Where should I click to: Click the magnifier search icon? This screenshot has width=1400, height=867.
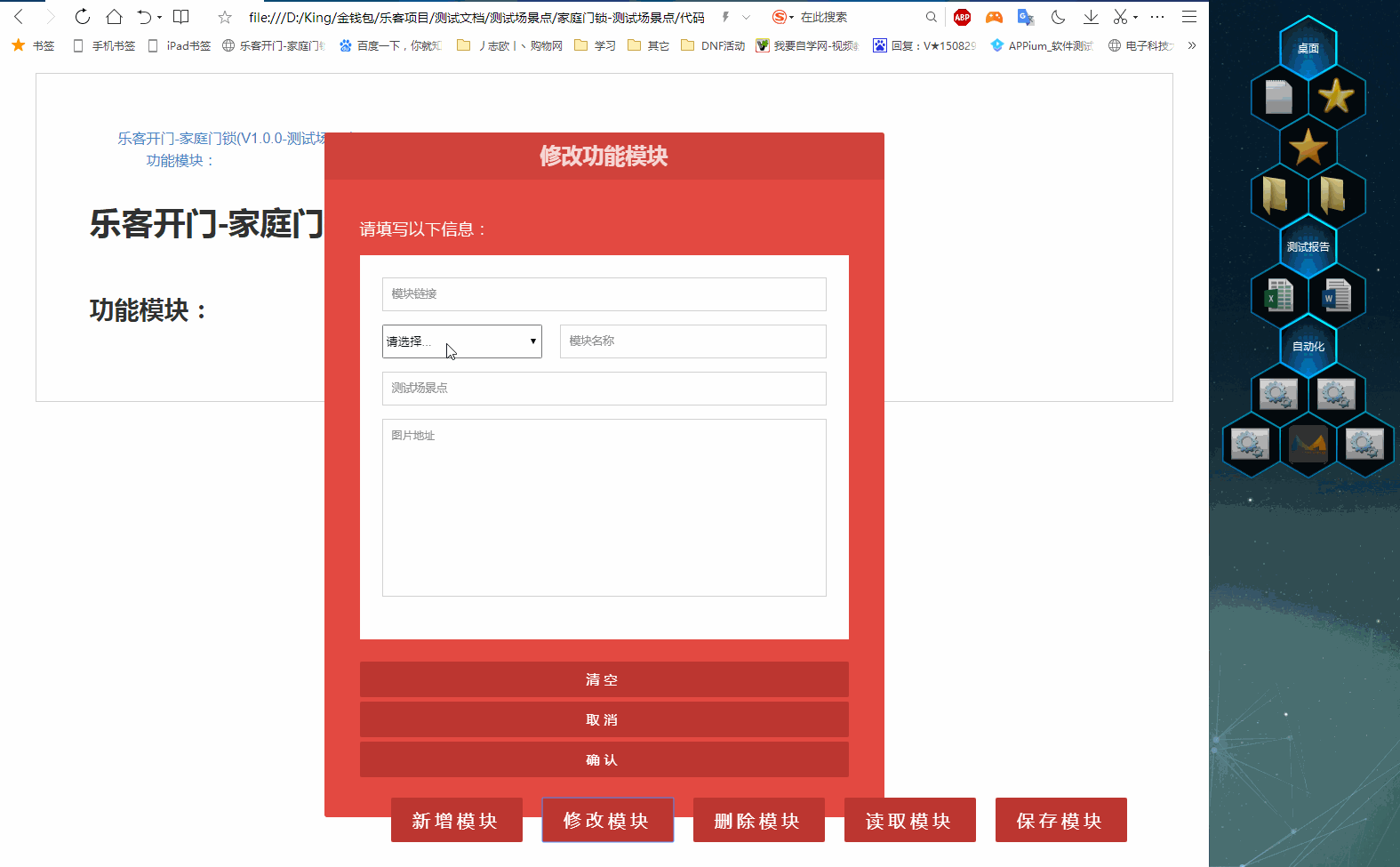tap(931, 17)
